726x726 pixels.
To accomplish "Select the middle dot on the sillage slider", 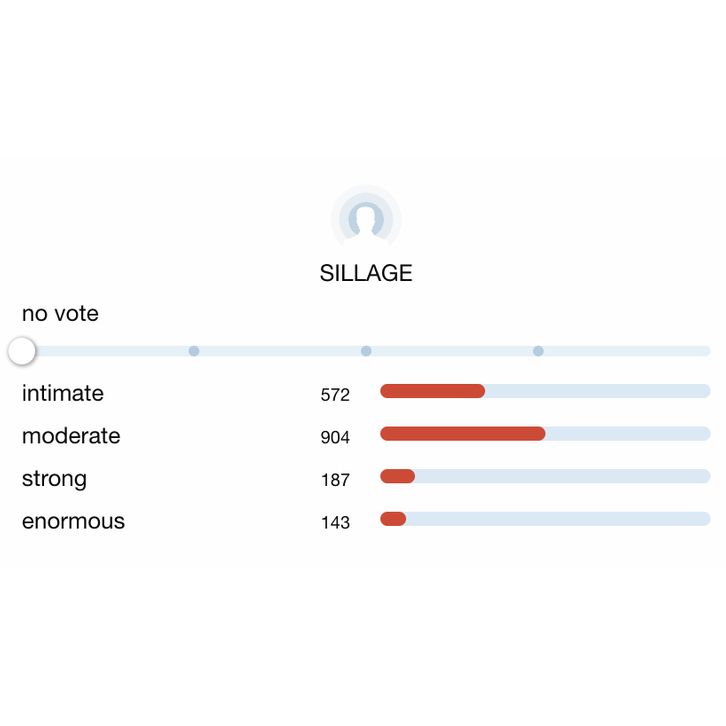I will [x=366, y=351].
